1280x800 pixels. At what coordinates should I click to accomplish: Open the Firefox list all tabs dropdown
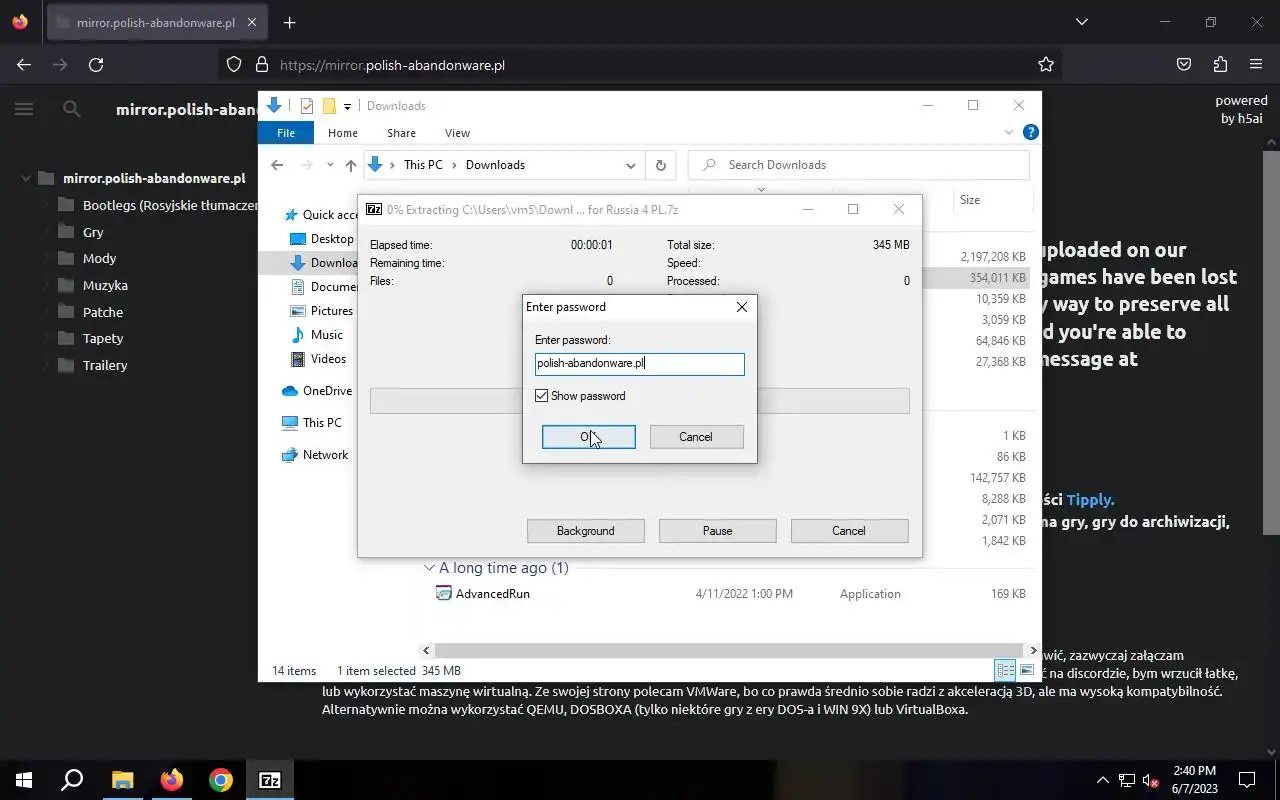1081,22
